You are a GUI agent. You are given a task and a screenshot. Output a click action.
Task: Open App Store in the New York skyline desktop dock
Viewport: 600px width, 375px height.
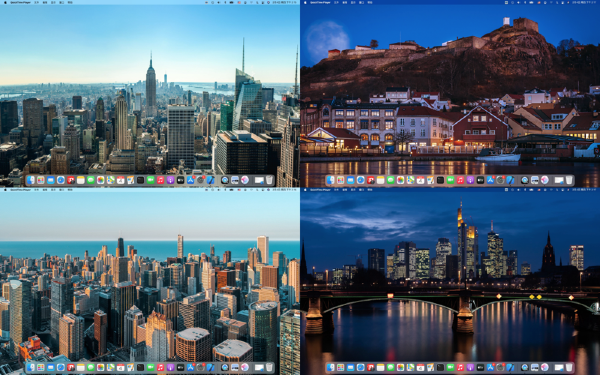tap(191, 180)
